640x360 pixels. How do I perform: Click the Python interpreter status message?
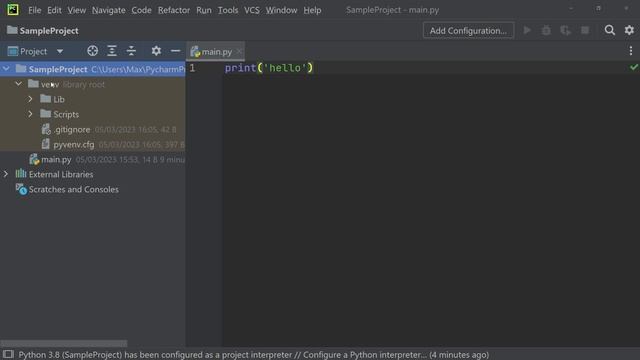point(253,355)
